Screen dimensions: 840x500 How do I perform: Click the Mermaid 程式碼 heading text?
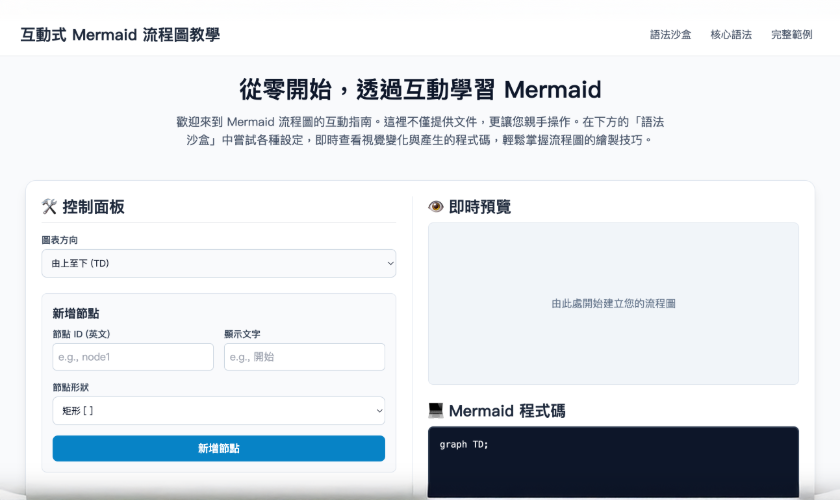click(507, 411)
